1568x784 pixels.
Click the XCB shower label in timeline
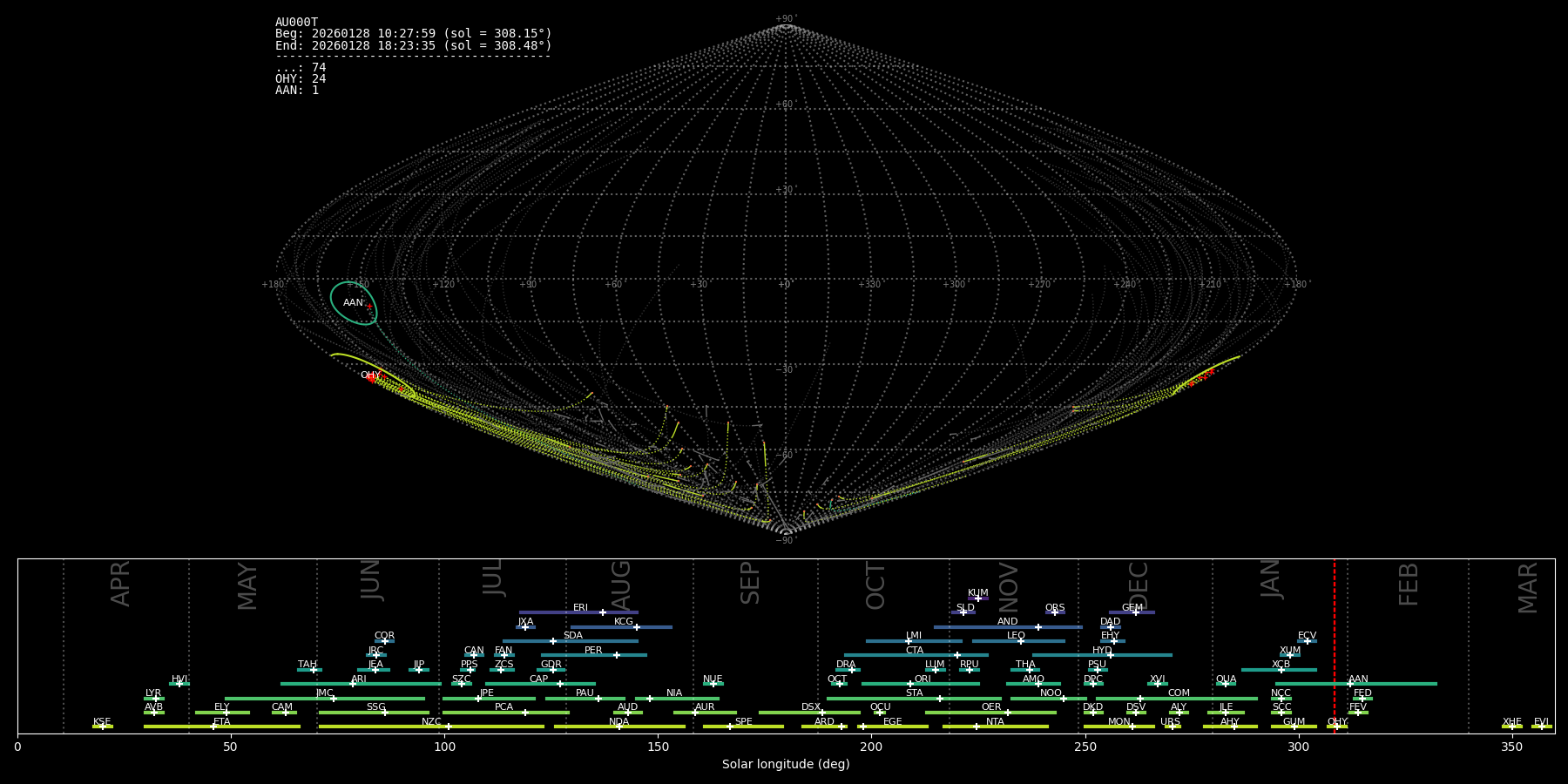tap(1281, 665)
